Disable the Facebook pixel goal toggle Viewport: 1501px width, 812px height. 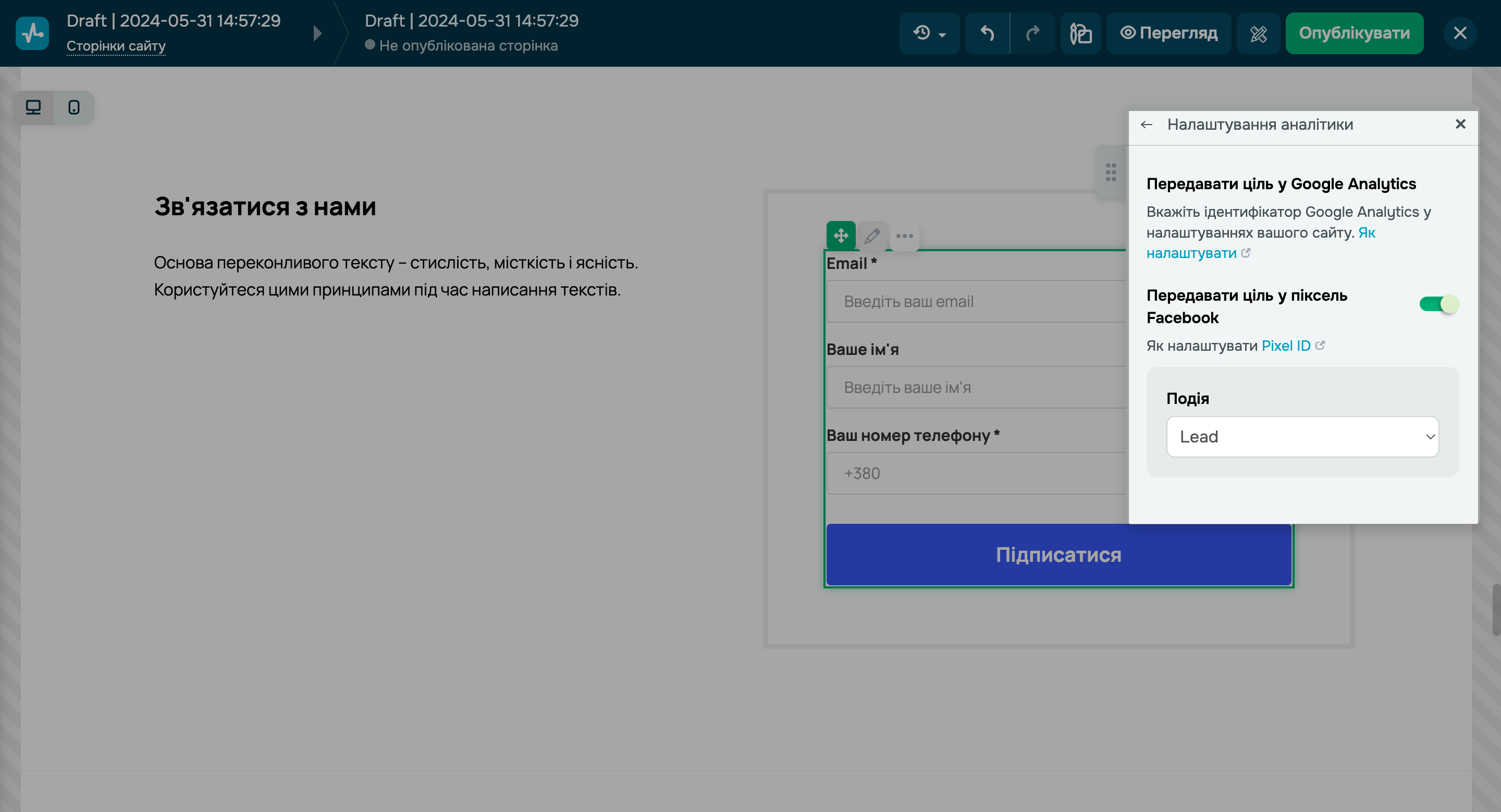[1438, 304]
